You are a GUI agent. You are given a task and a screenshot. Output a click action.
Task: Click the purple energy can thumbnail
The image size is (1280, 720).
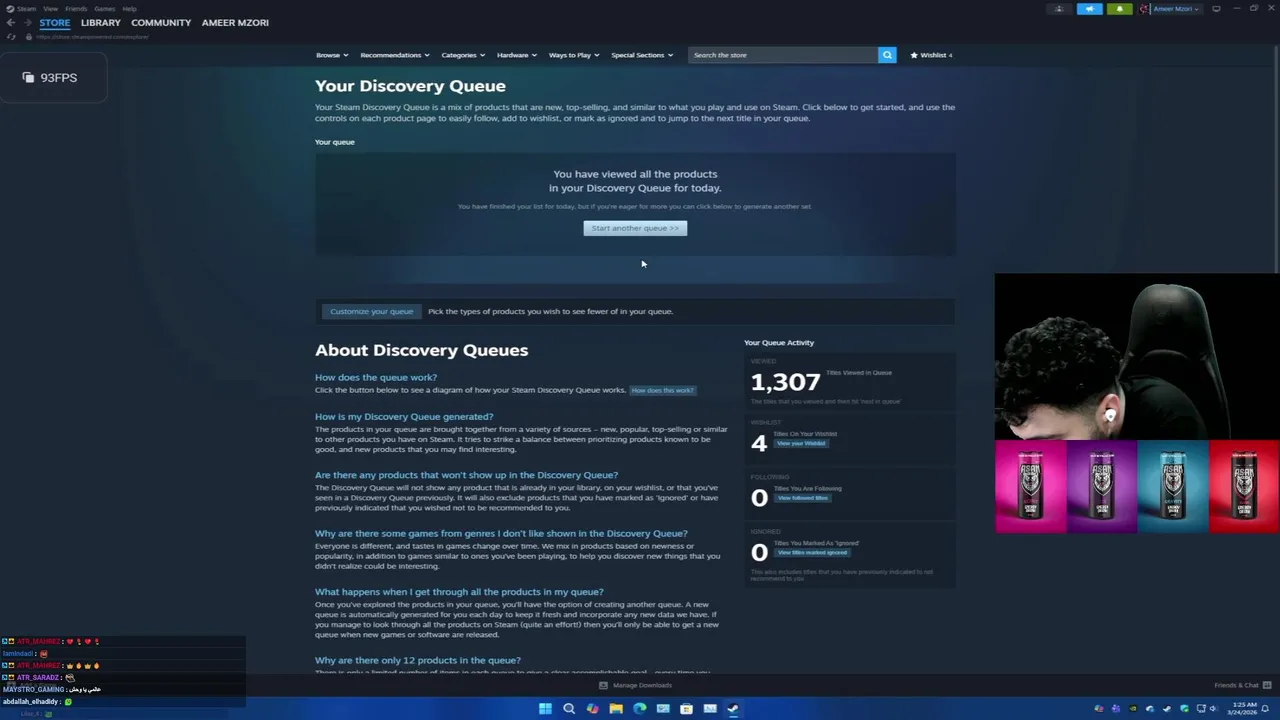(1102, 486)
